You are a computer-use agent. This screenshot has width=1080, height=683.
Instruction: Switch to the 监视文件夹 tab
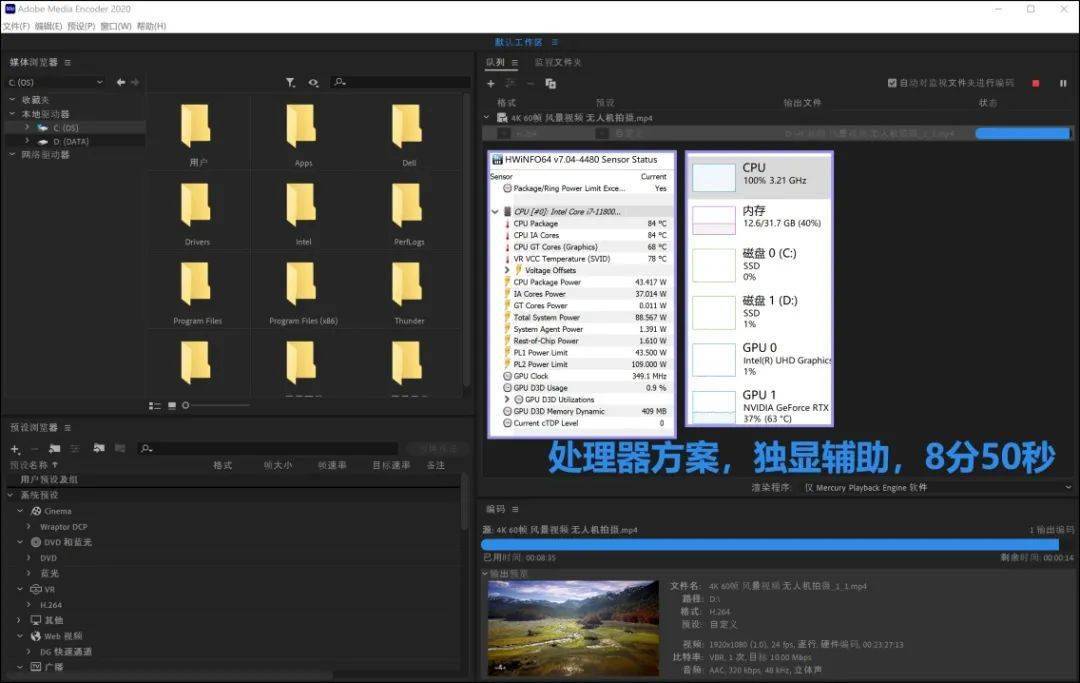(x=558, y=63)
